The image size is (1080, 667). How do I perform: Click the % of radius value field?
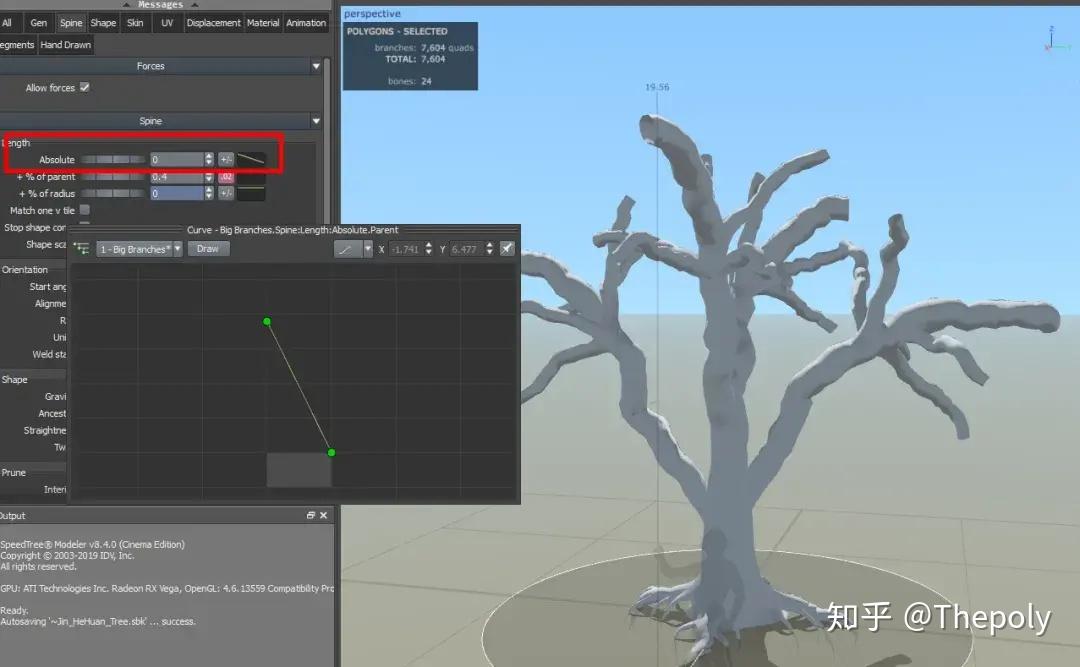177,194
